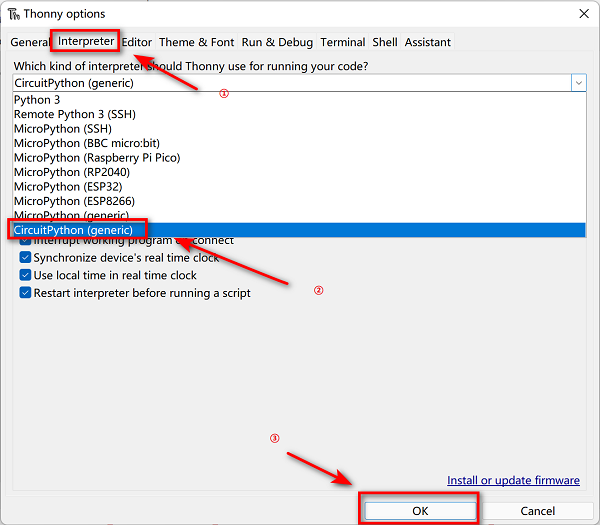
Task: Collapse the interpreter dropdown arrow
Action: point(579,83)
